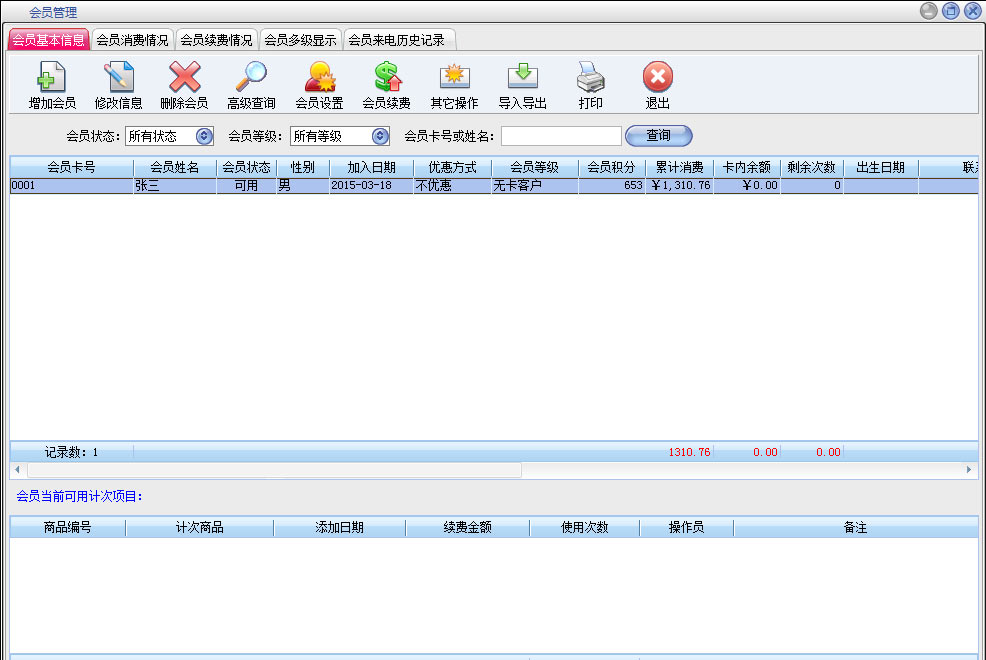Viewport: 986px width, 660px height.
Task: Click the 查询 search button
Action: 658,136
